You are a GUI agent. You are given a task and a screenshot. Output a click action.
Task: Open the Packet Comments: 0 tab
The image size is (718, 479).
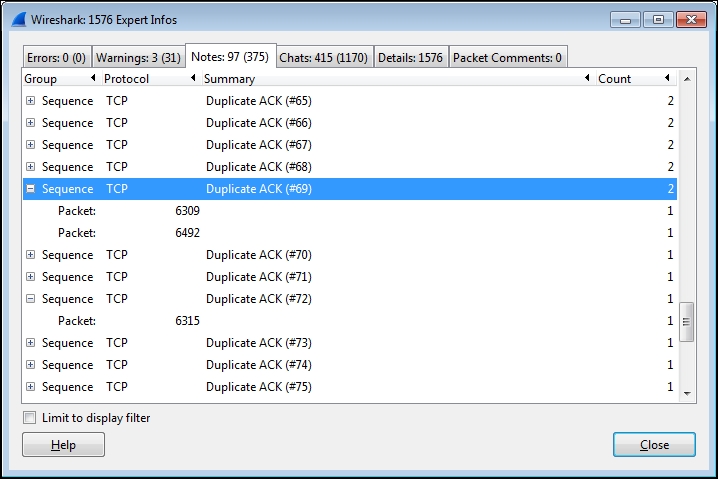pyautogui.click(x=508, y=58)
